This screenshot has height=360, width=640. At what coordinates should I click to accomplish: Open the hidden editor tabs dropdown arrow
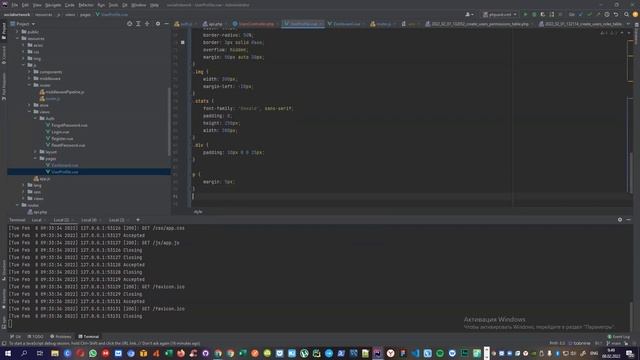[628, 24]
